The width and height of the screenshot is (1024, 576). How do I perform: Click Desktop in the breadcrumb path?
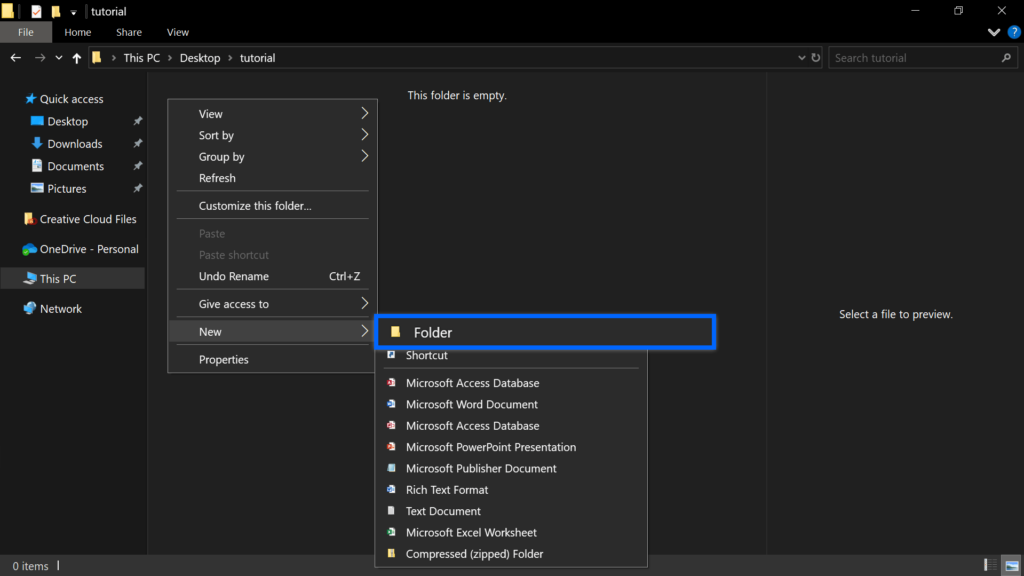click(x=200, y=58)
